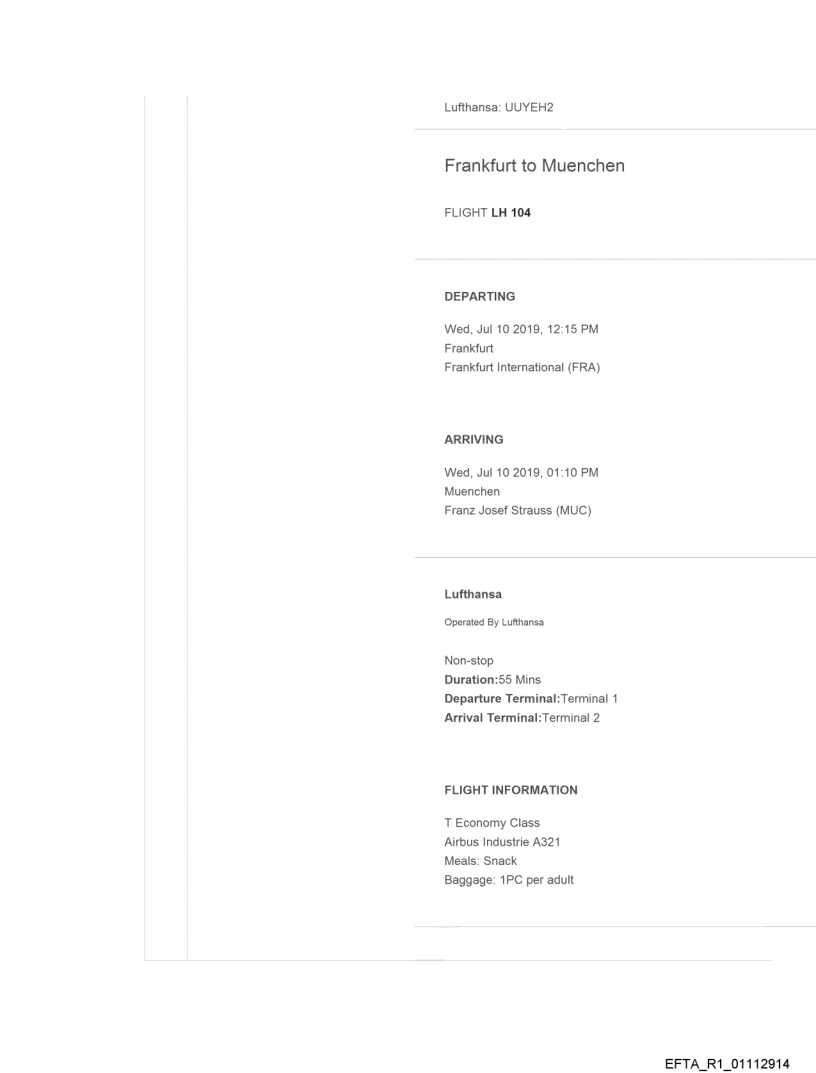Image resolution: width=816 pixels, height=1073 pixels.
Task: Click the Departure Terminal 1 line
Action: 537,697
